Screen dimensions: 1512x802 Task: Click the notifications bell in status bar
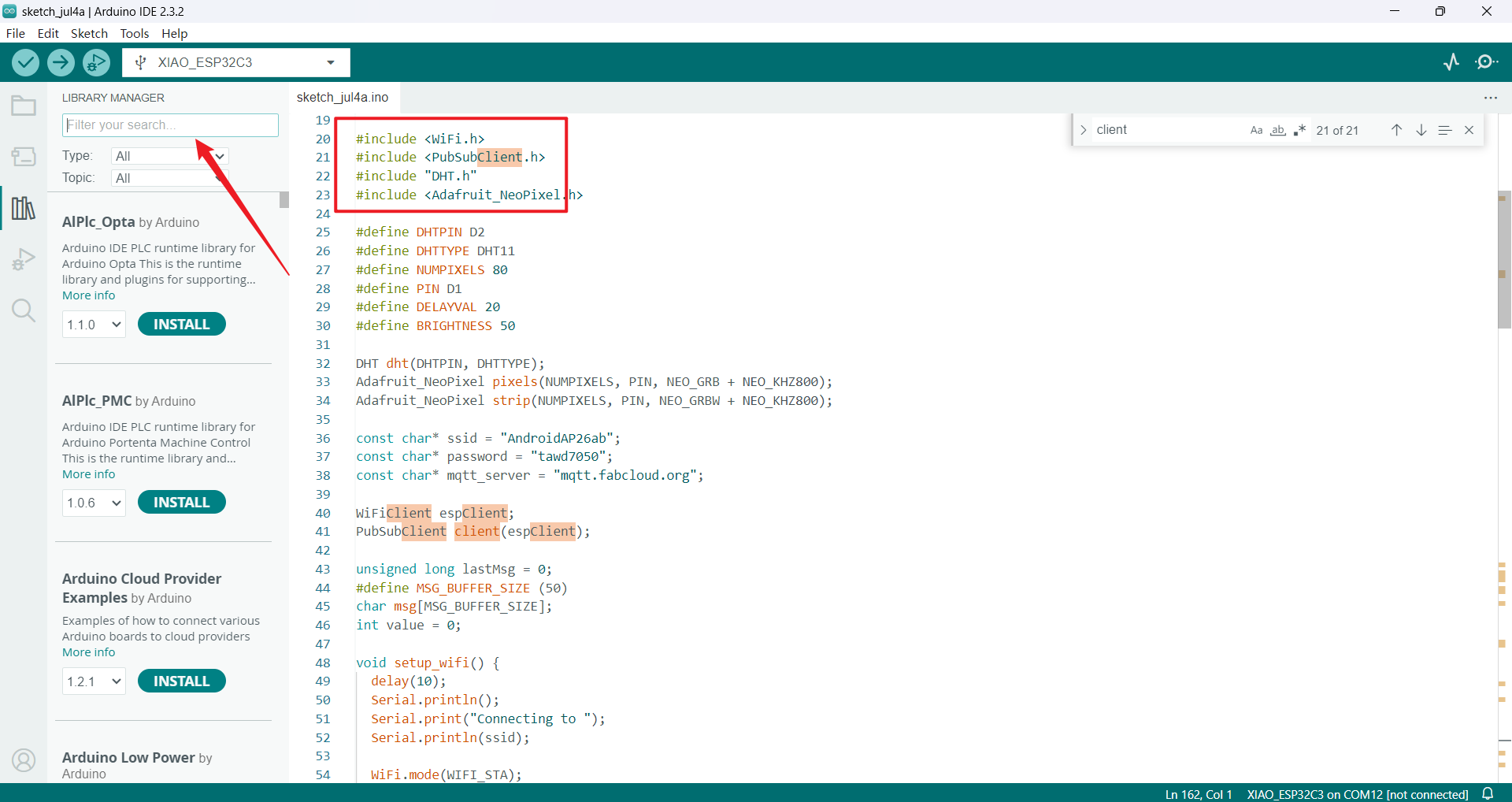(1488, 793)
